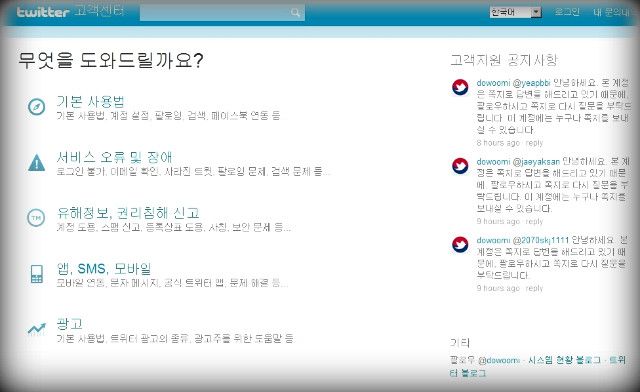Open the 기본 사용법 topic
Image resolution: width=640 pixels, height=392 pixels.
pos(90,101)
